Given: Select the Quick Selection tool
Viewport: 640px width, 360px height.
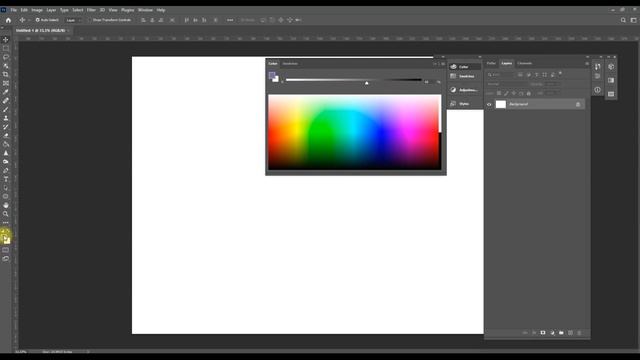Looking at the screenshot, I should 6,66.
